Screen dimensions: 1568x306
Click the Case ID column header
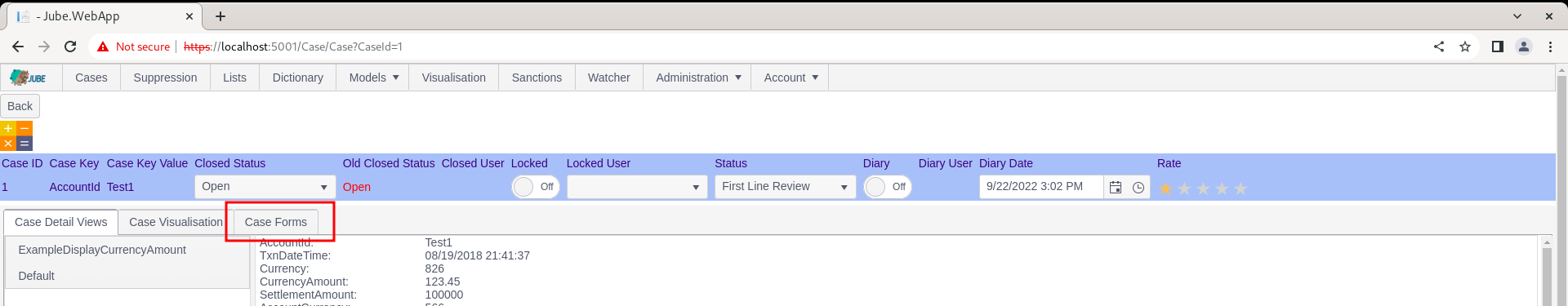[x=22, y=163]
